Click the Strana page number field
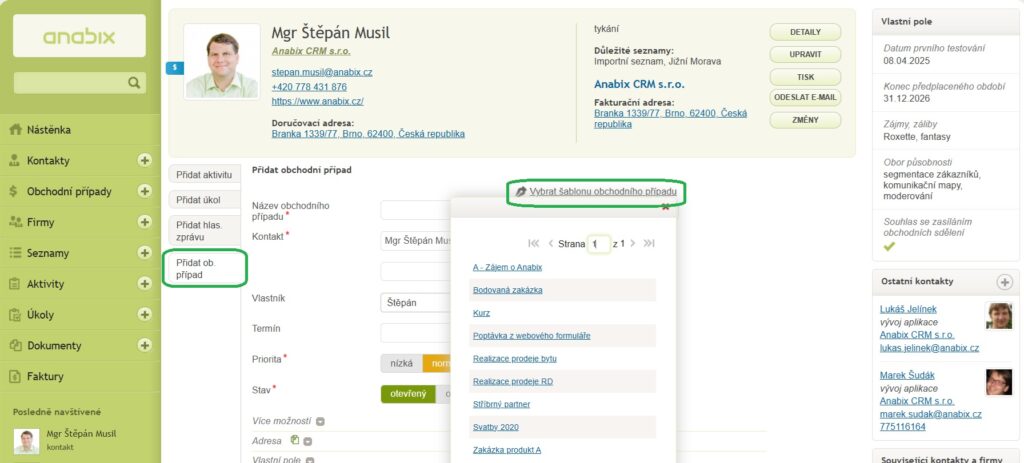Viewport: 1024px width, 463px height. coord(598,244)
